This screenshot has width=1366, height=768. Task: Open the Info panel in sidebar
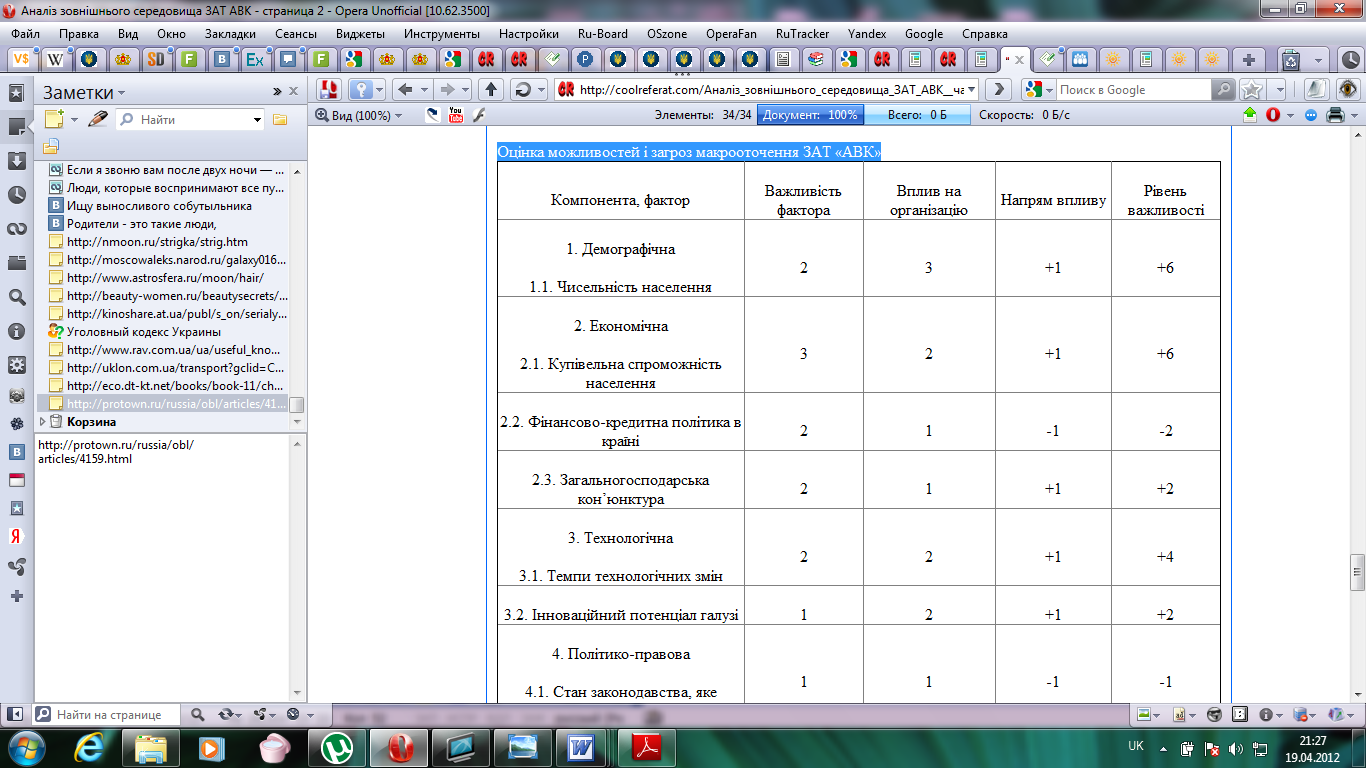17,331
